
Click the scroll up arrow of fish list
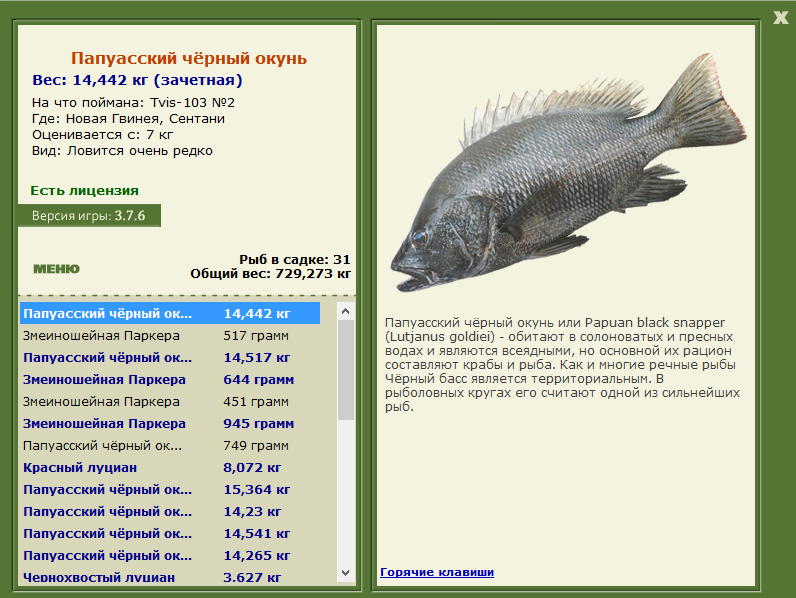pos(346,311)
